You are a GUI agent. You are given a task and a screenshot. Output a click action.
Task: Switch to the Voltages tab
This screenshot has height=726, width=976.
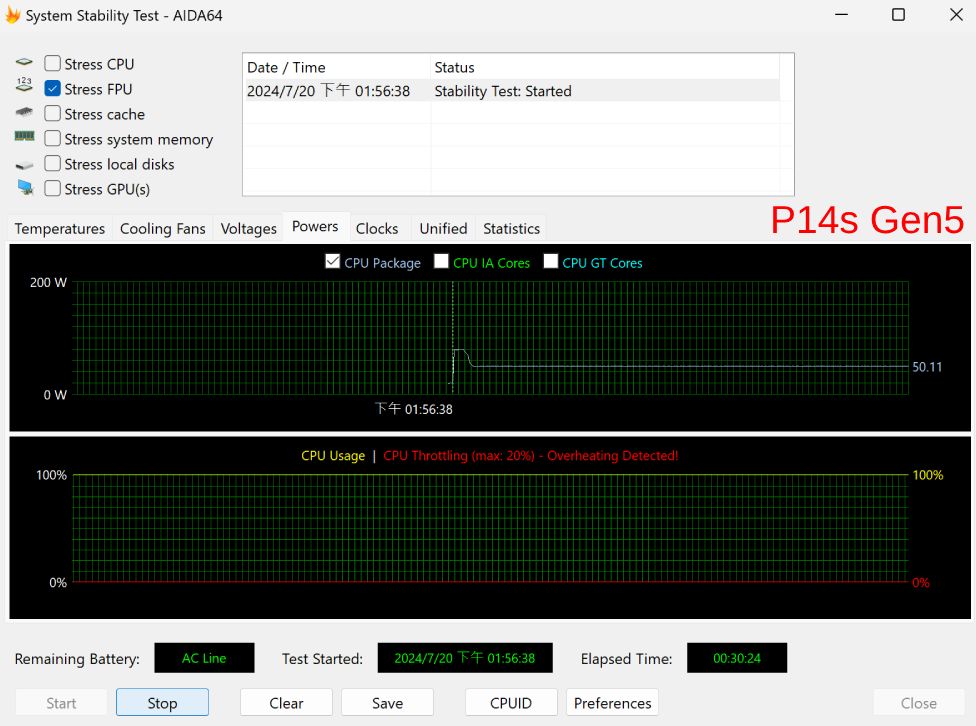coord(248,229)
